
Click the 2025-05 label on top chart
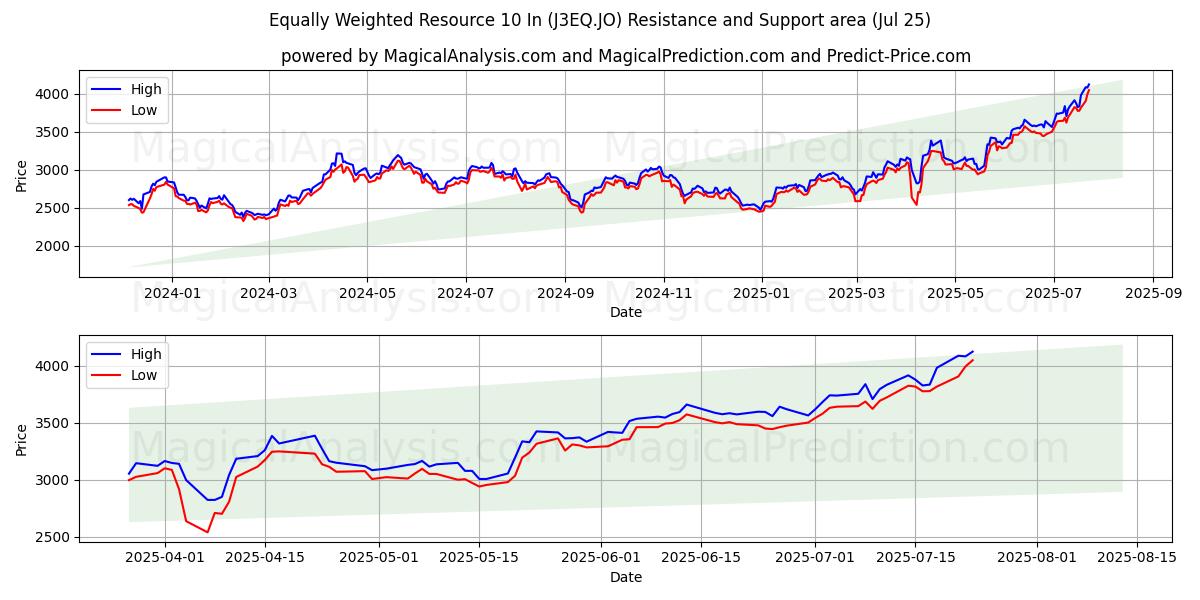coord(955,294)
